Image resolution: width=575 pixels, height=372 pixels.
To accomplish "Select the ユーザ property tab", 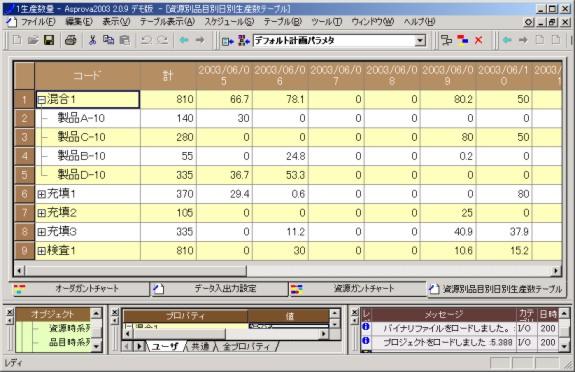I will (165, 346).
